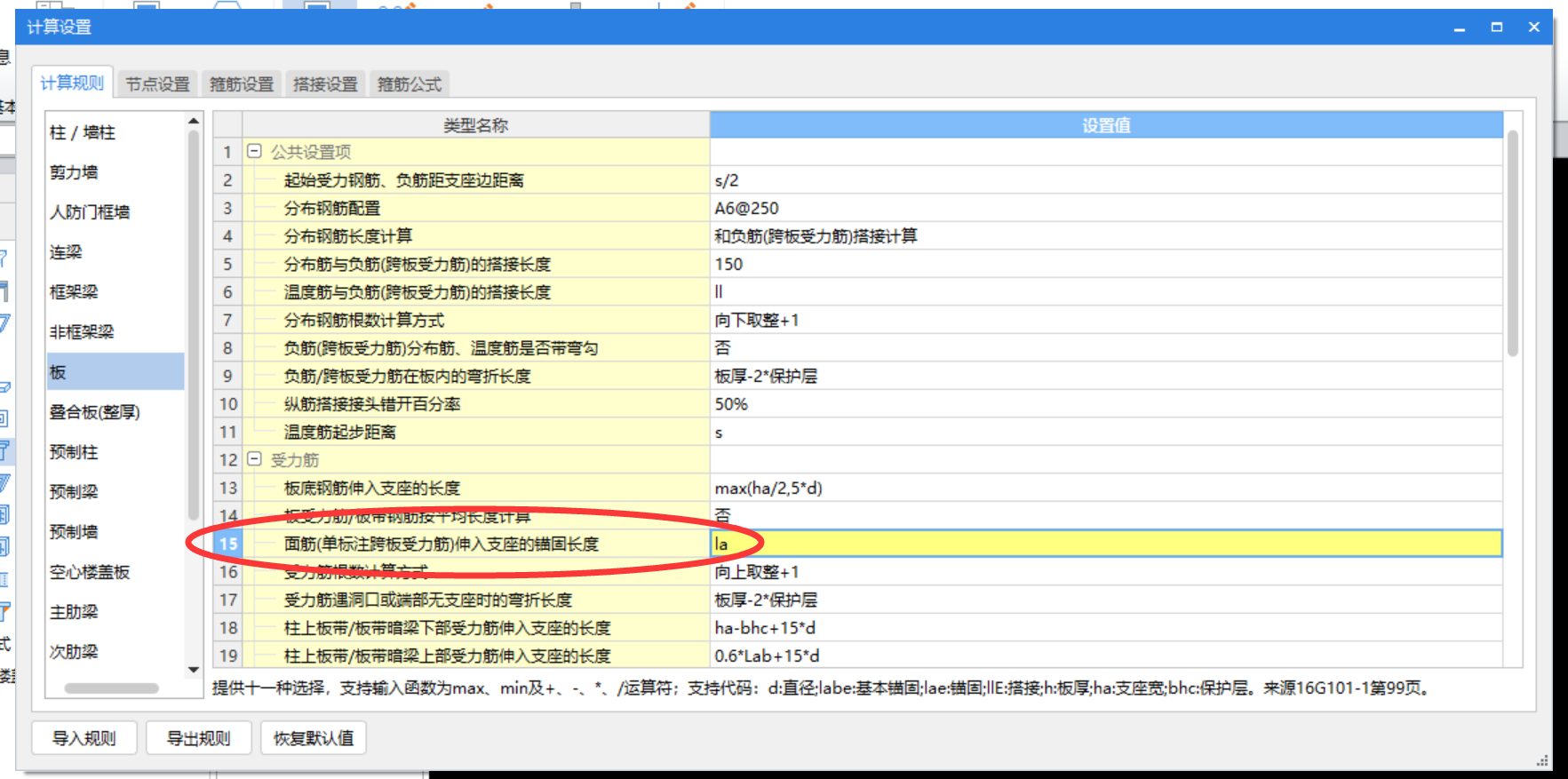1568x779 pixels.
Task: Select 板 in component list
Action: tap(115, 372)
